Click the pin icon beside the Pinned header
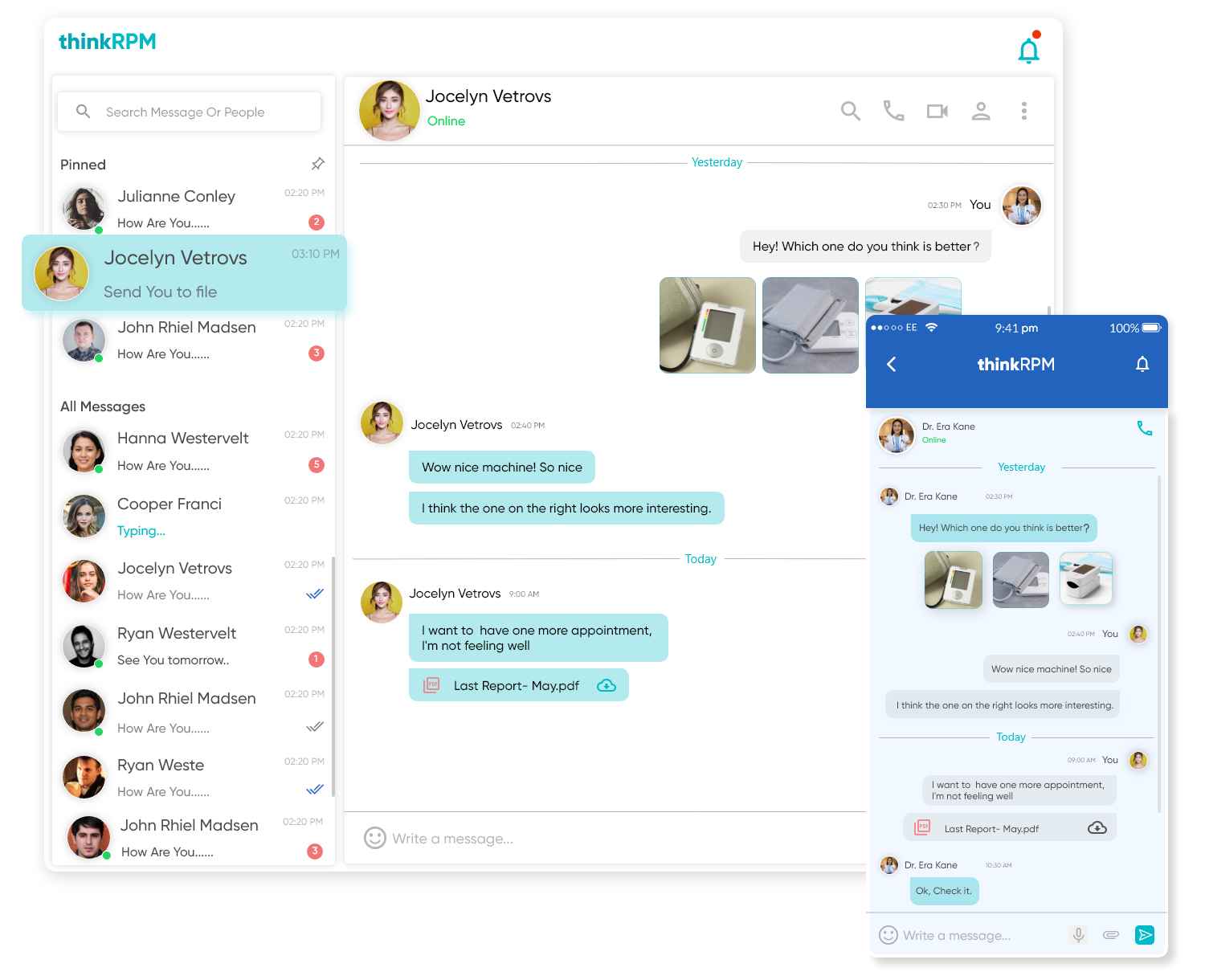 317,164
